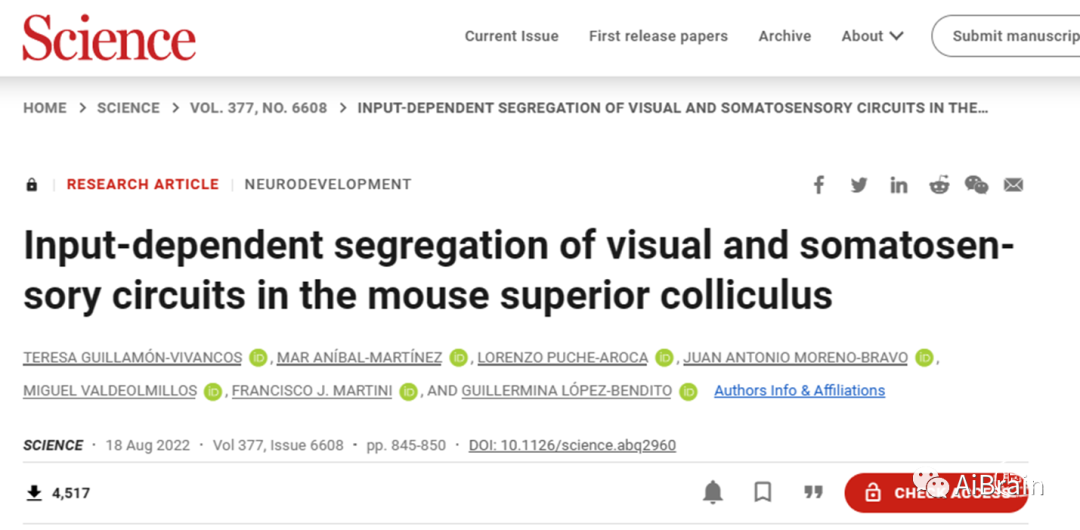
Task: Open the Archive menu item
Action: click(784, 36)
